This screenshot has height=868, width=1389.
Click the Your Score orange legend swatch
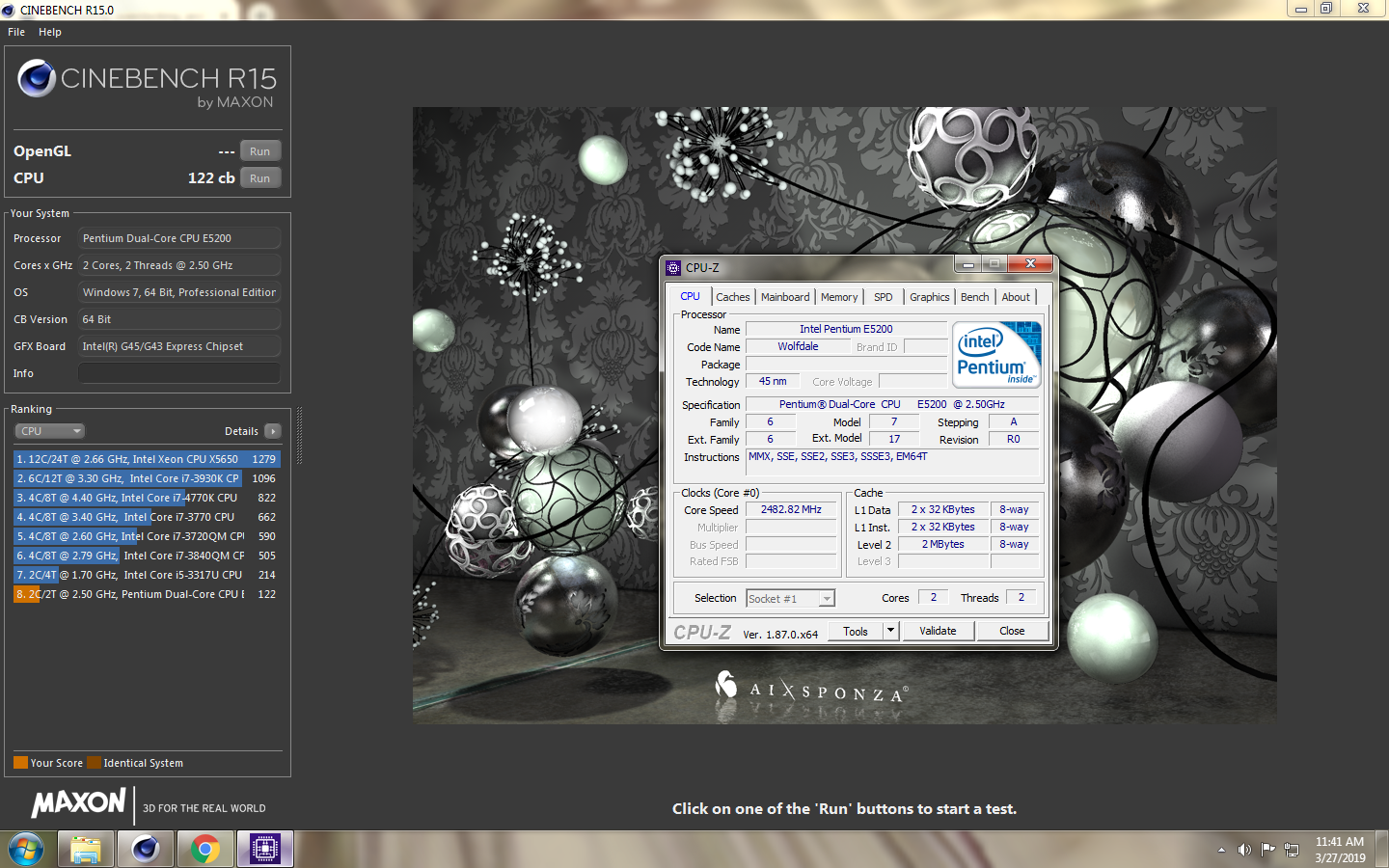point(20,763)
